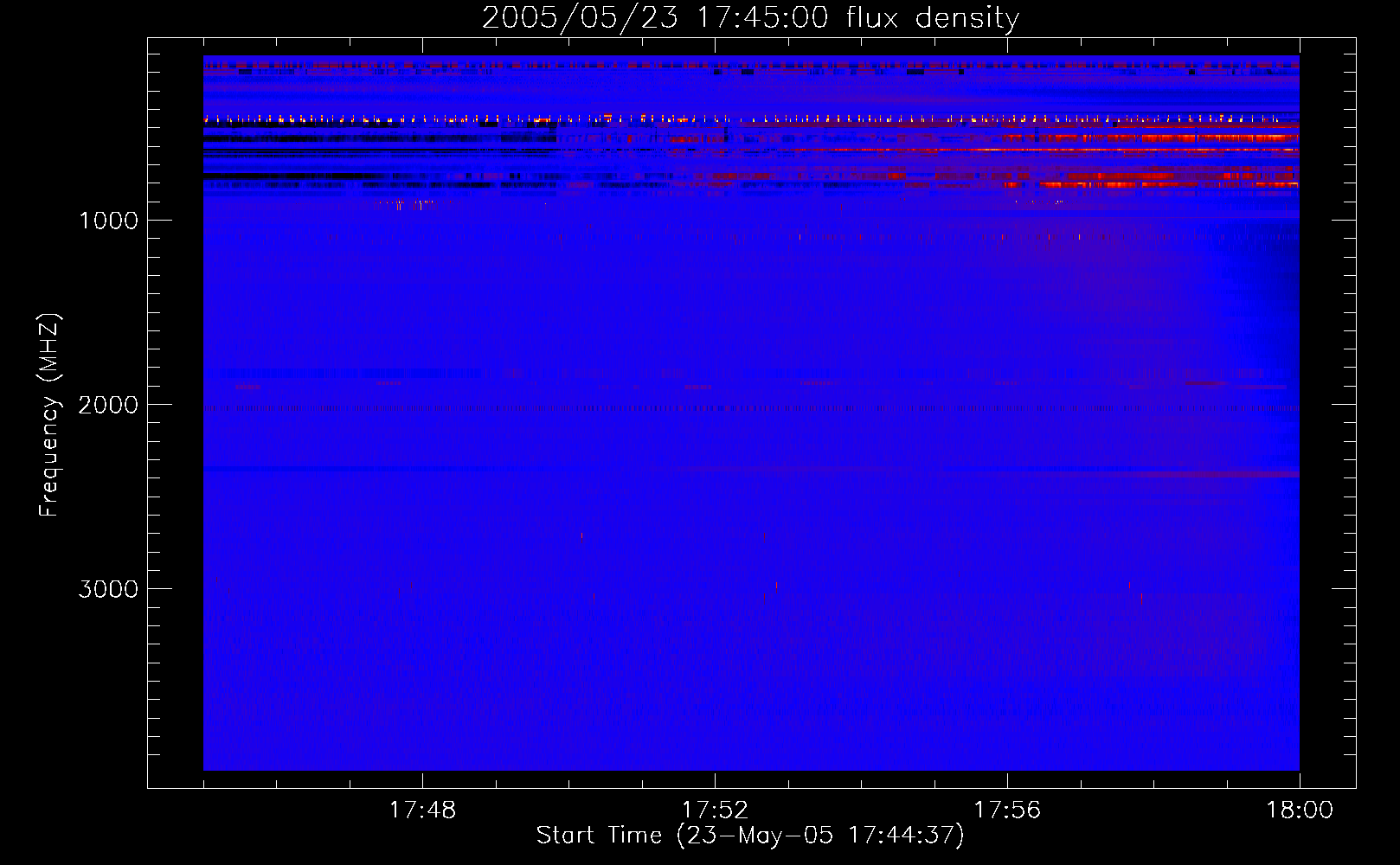The width and height of the screenshot is (1400, 865).
Task: Click the 'Start Time (23-May-05 17:44:37)' label
Action: pos(750,836)
